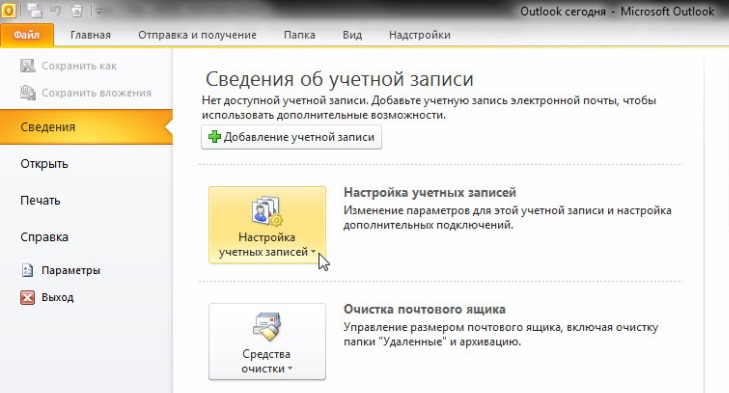729x393 pixels.
Task: Click the red Выход exit icon
Action: point(27,297)
